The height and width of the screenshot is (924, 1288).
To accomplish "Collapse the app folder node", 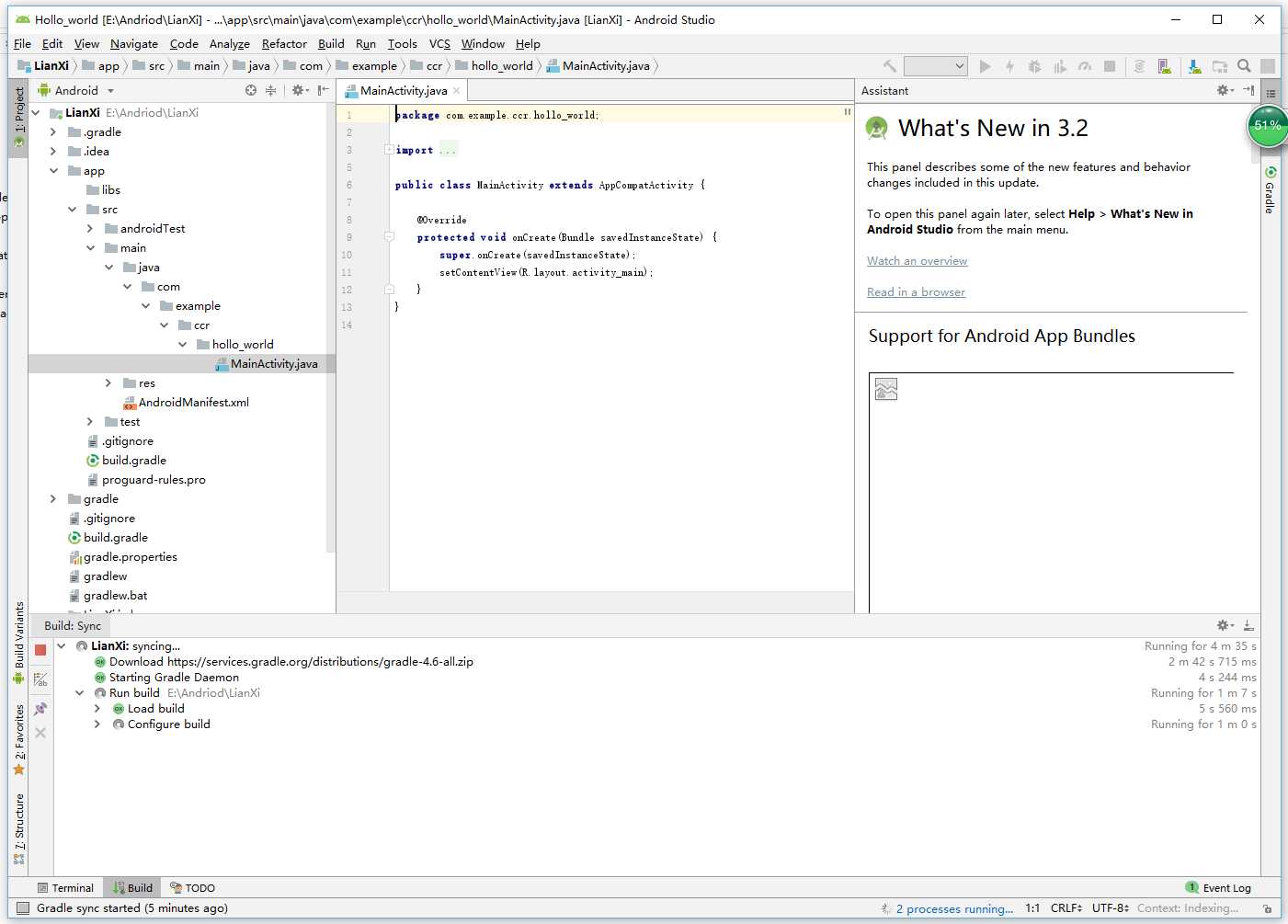I will pyautogui.click(x=53, y=171).
